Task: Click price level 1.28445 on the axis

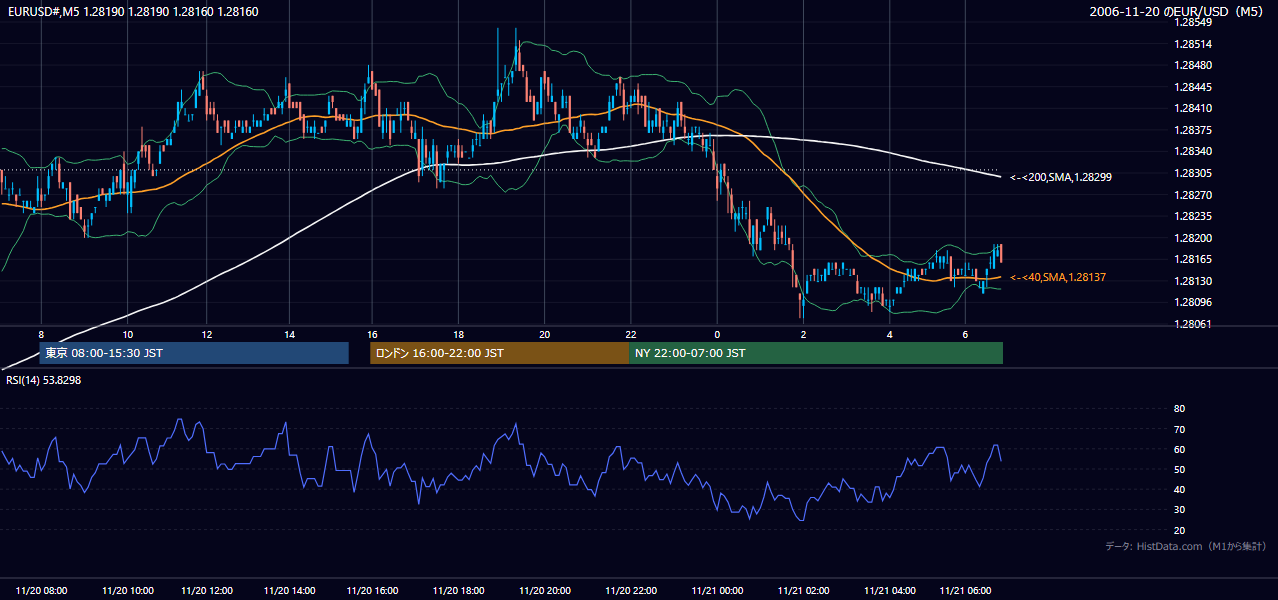Action: point(1192,87)
